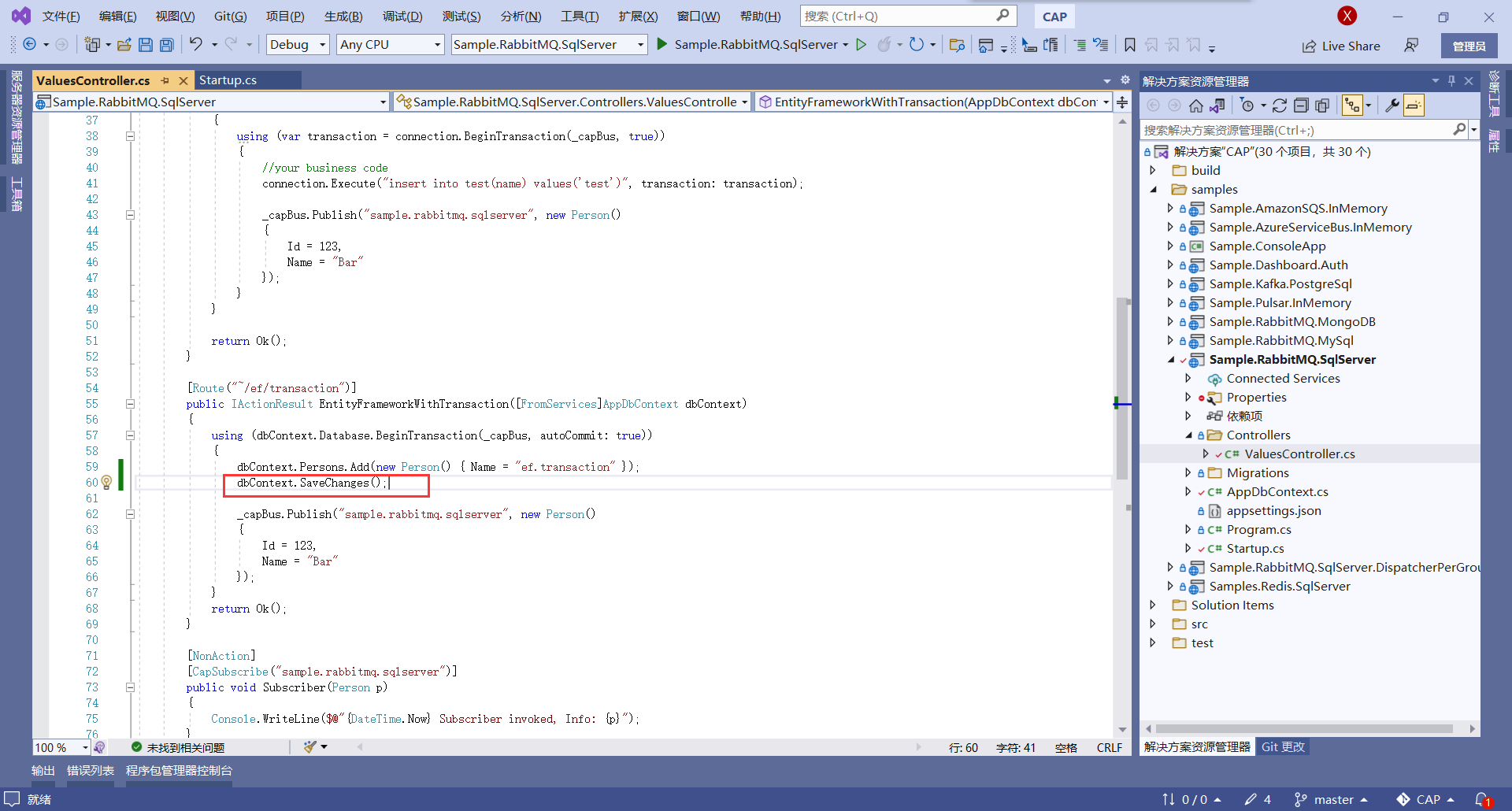Open the 文件(F) menu
This screenshot has width=1512, height=811.
coord(61,16)
